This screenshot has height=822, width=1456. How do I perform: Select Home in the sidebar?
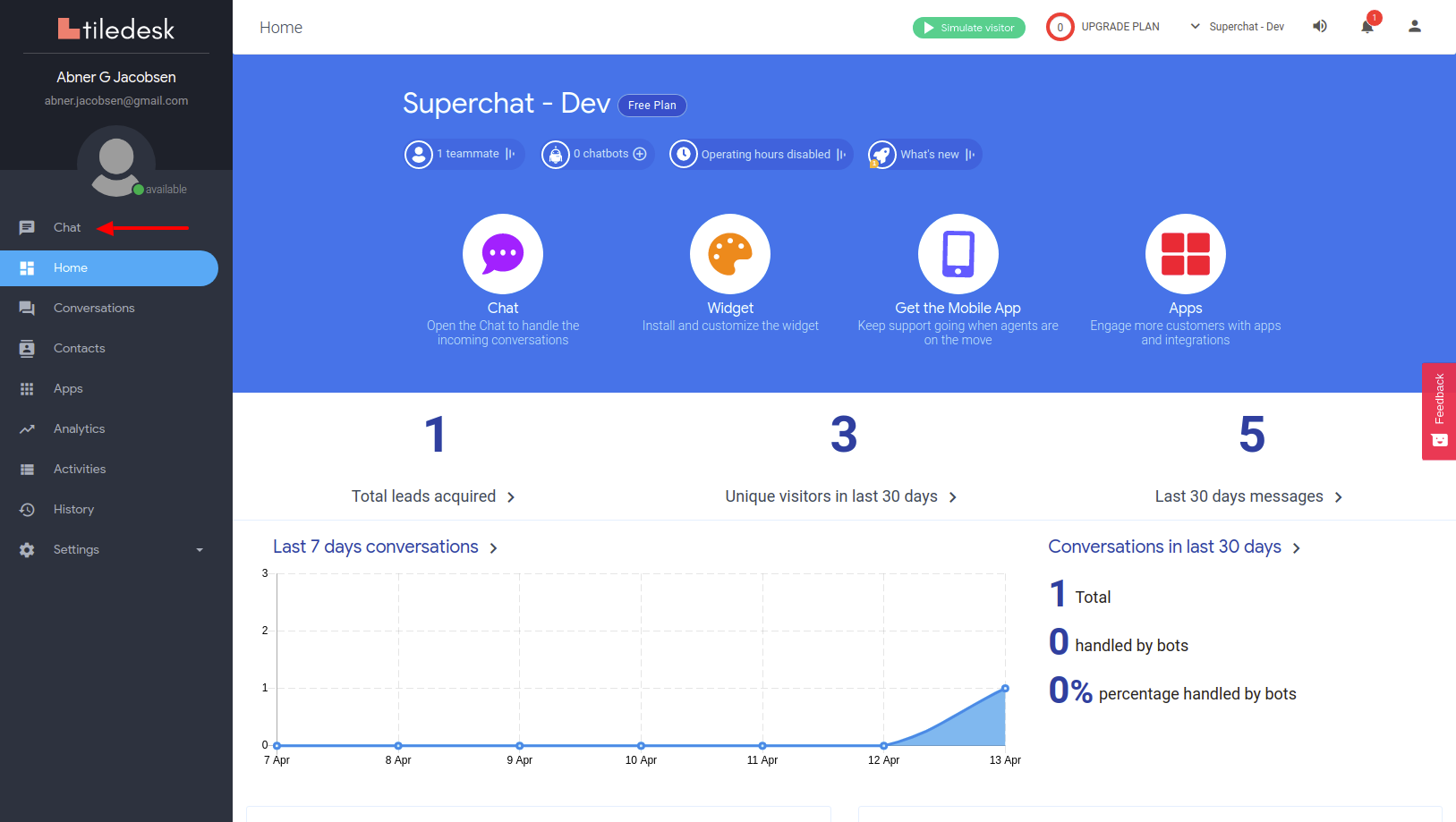tap(108, 267)
